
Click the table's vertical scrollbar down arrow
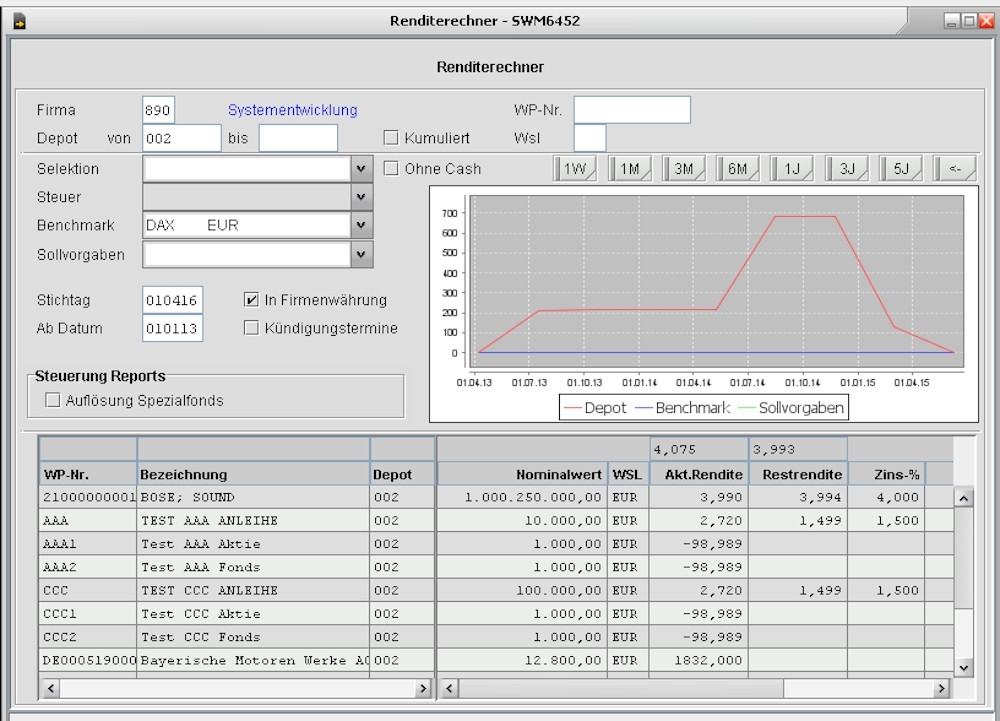[x=963, y=667]
